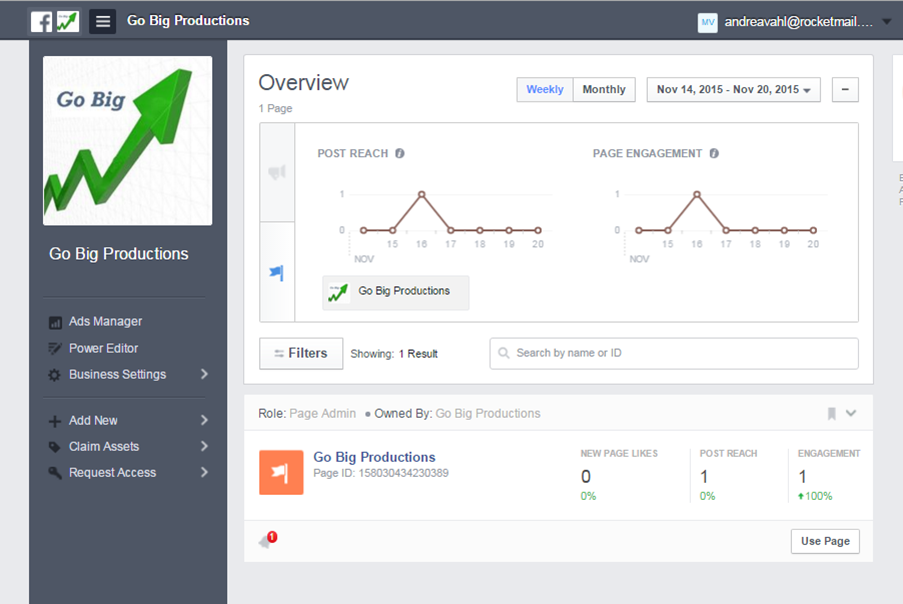Open the Go Big Productions page link
The width and height of the screenshot is (903, 604).
(374, 457)
